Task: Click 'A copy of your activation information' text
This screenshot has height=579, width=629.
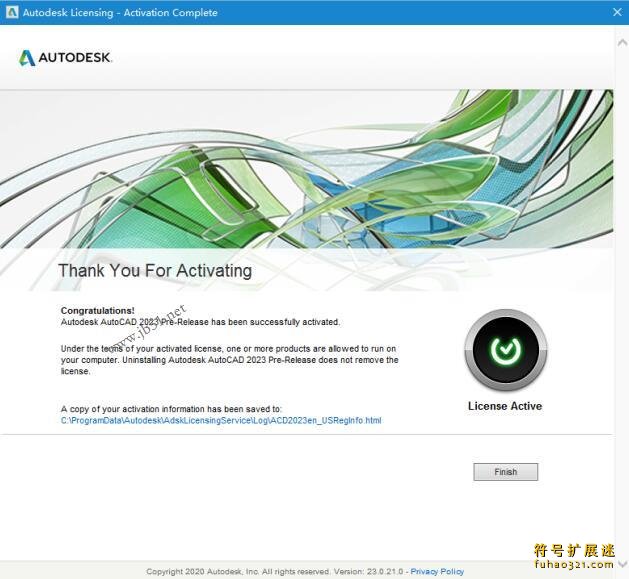Action: pos(171,409)
